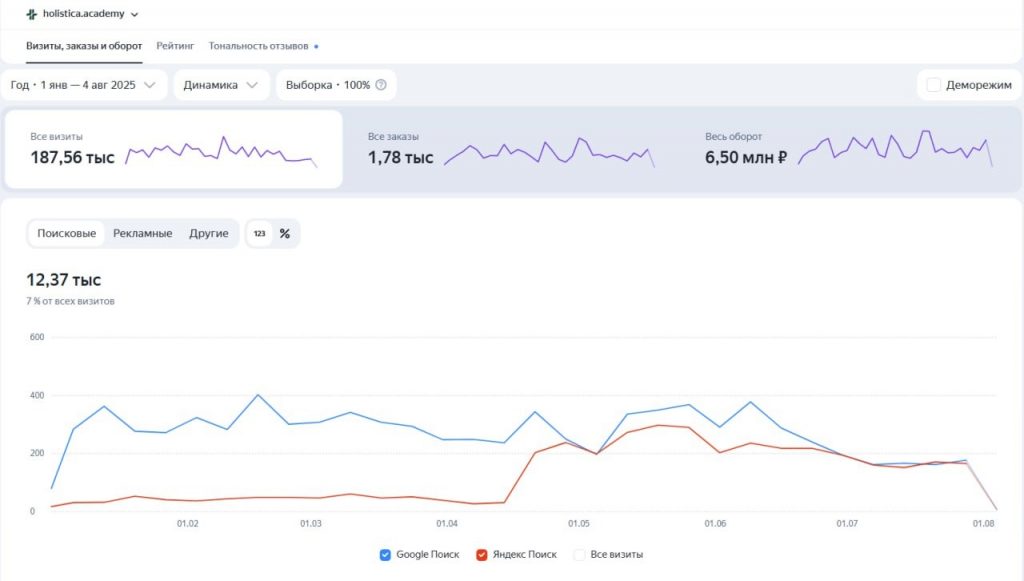
Task: Disable the Яндекс Поиск series in legend
Action: click(x=480, y=554)
